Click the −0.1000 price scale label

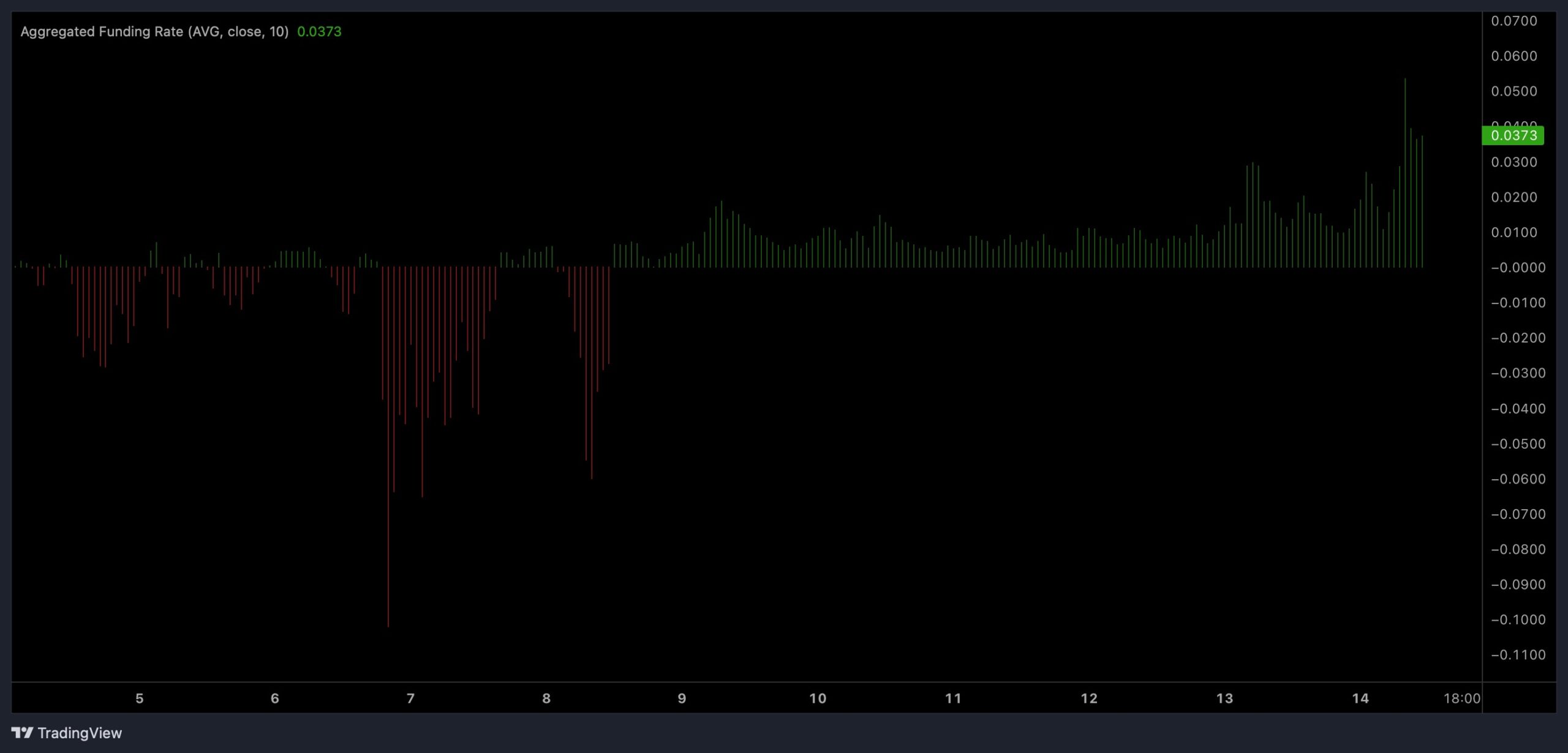(x=1518, y=619)
